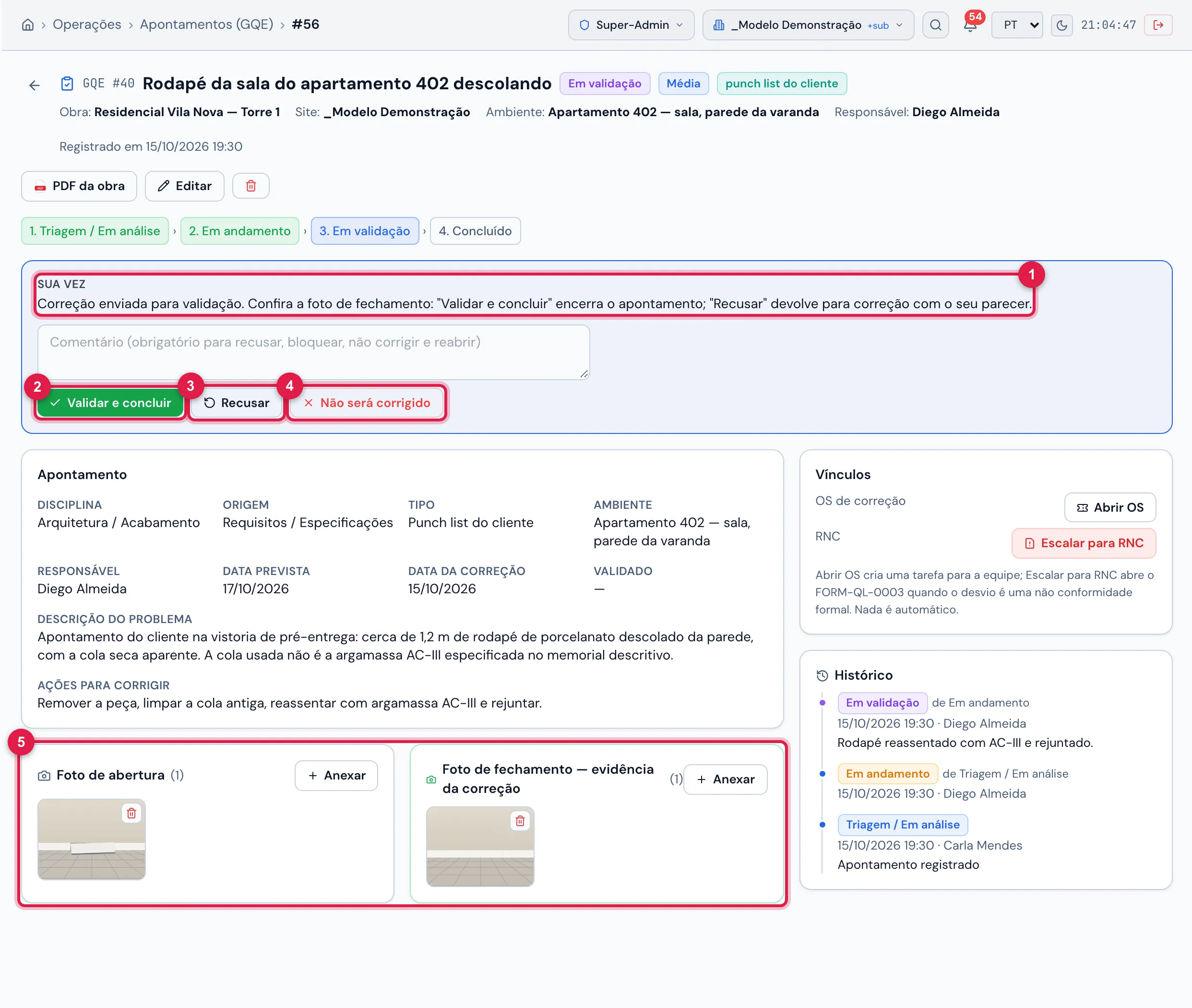Open the PT language dropdown
The width and height of the screenshot is (1192, 1008).
[x=1017, y=25]
